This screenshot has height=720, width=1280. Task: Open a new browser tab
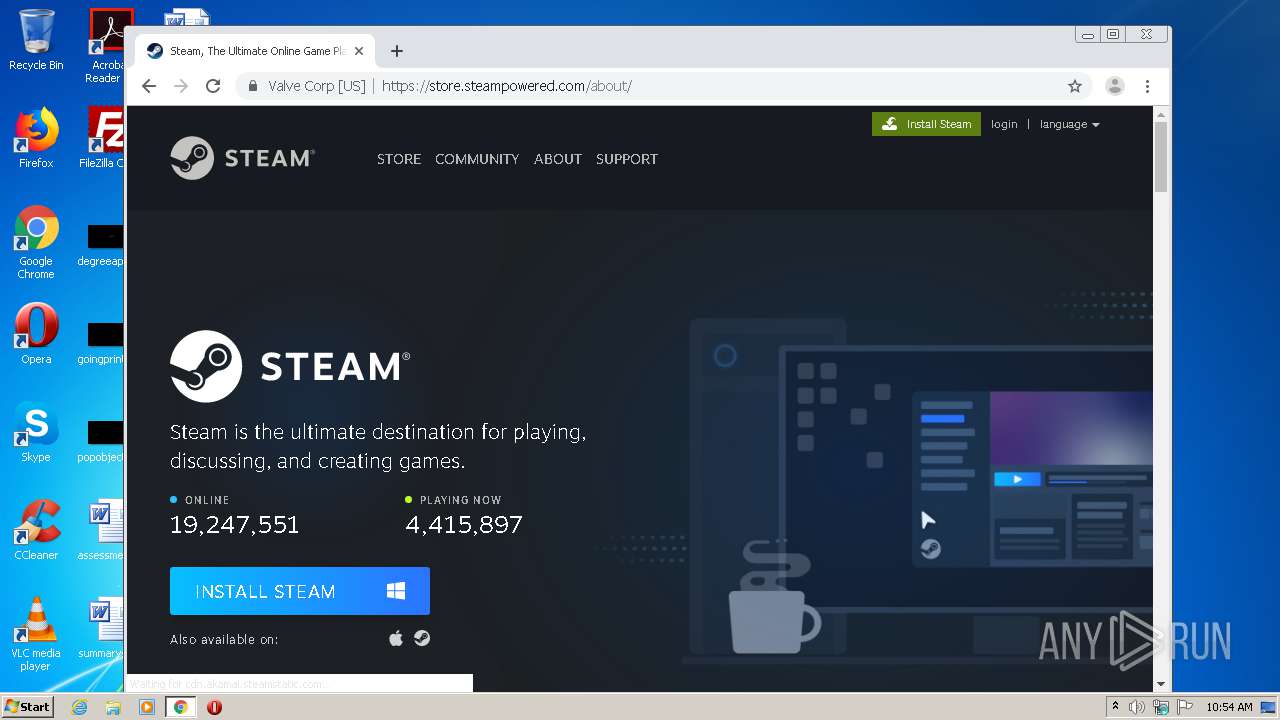pyautogui.click(x=397, y=51)
